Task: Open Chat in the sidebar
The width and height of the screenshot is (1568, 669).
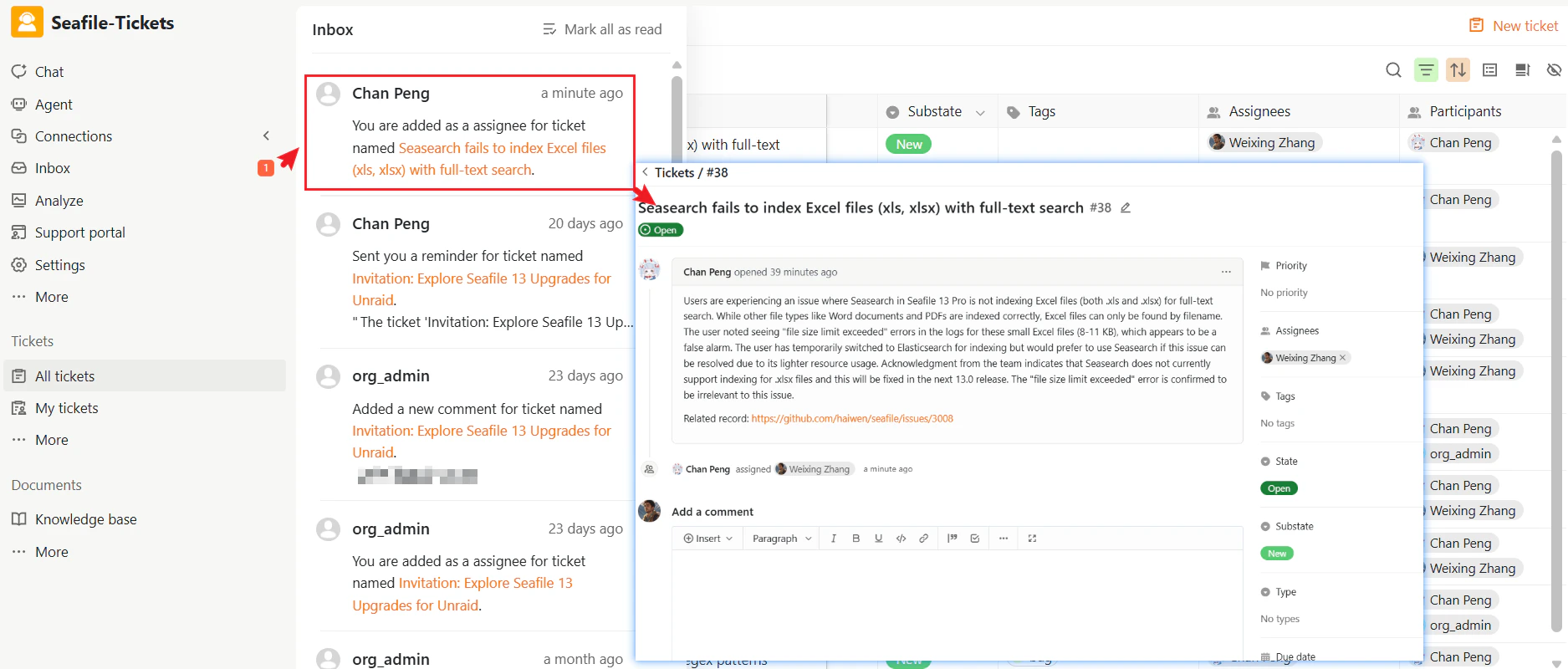Action: (49, 72)
